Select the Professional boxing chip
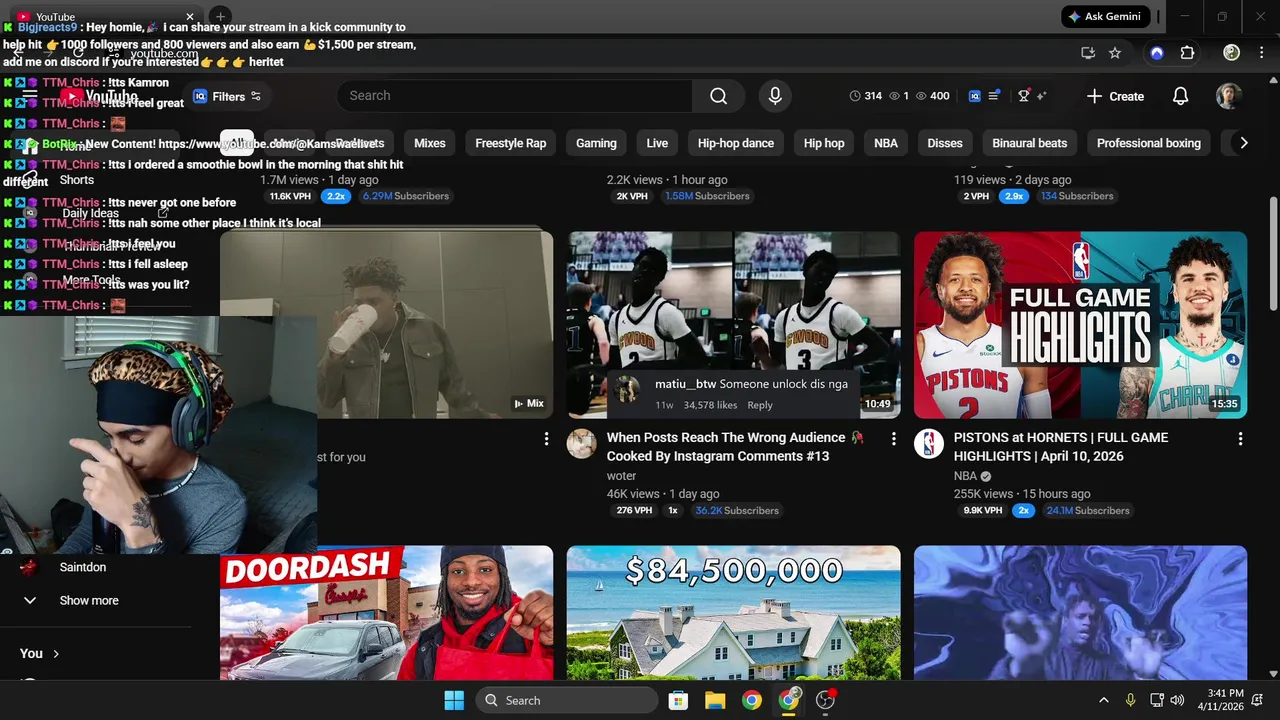Image resolution: width=1280 pixels, height=720 pixels. pyautogui.click(x=1149, y=143)
